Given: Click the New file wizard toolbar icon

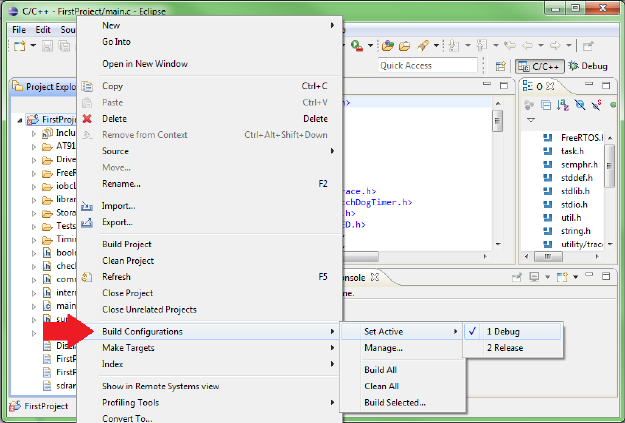Looking at the screenshot, I should (19, 46).
